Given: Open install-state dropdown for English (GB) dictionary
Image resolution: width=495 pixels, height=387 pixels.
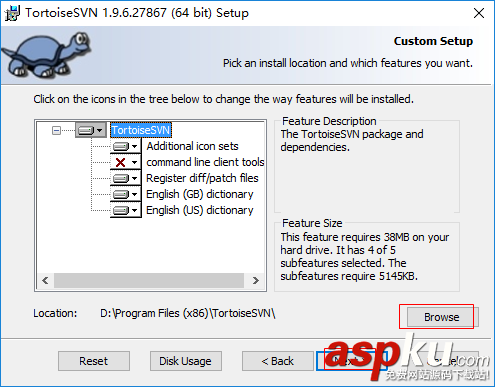Looking at the screenshot, I should [x=126, y=194].
